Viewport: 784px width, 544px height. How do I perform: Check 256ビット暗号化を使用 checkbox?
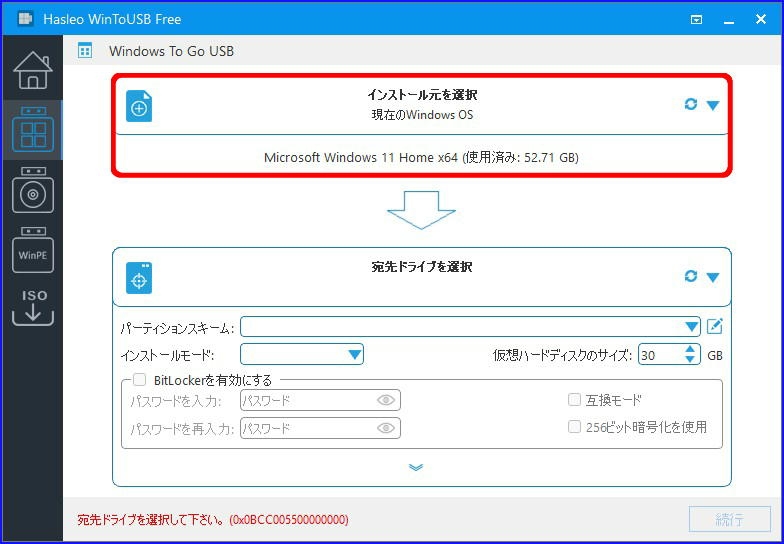point(574,426)
